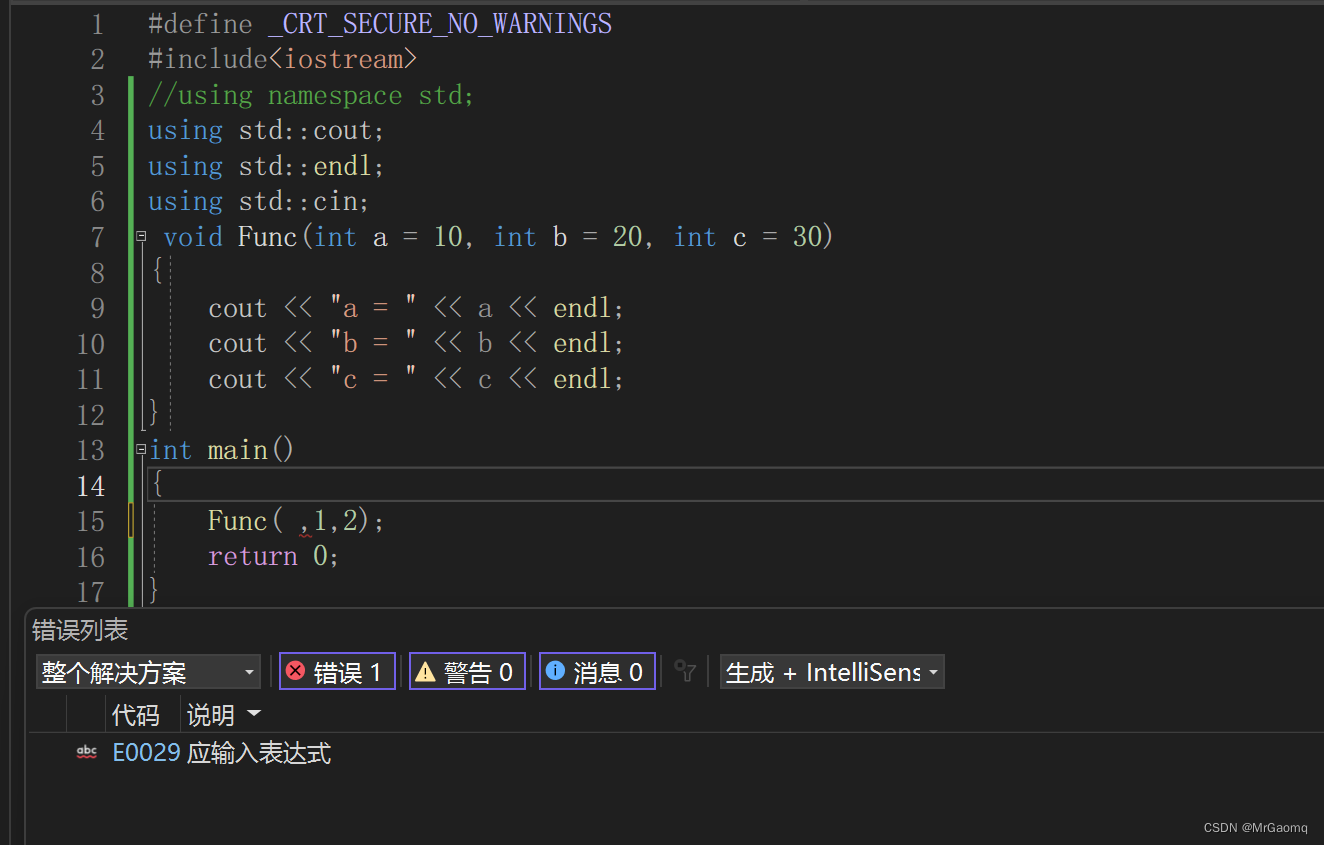Open the 说明 column dropdown arrow

(x=253, y=714)
